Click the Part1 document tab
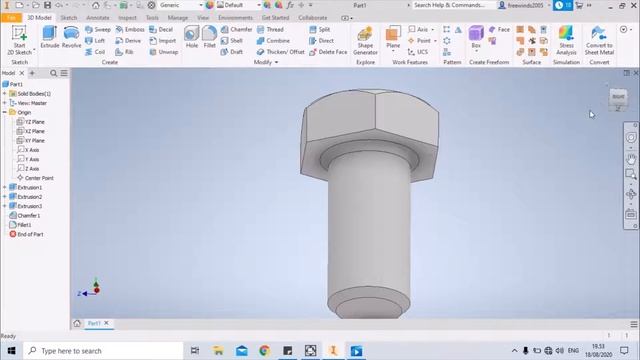 coord(94,323)
